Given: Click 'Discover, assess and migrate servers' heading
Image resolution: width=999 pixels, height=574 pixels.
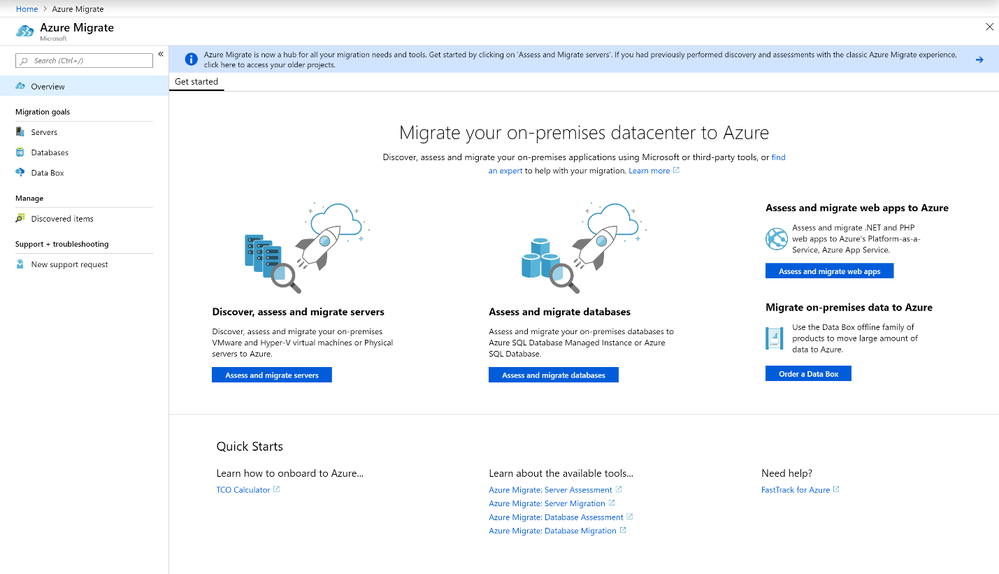Looking at the screenshot, I should coord(298,312).
